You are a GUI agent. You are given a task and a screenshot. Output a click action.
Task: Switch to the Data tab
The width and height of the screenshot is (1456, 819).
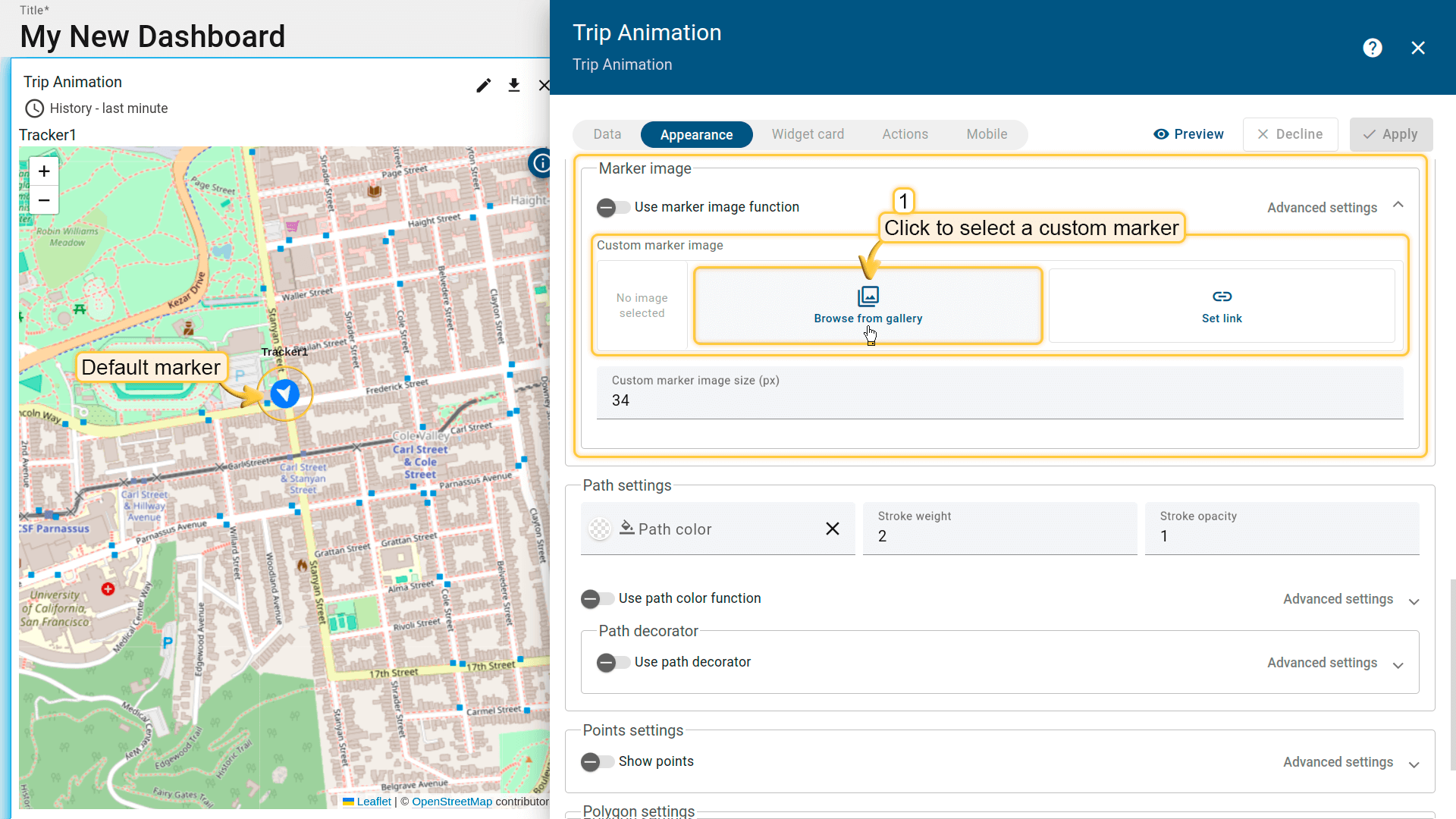[x=607, y=134]
